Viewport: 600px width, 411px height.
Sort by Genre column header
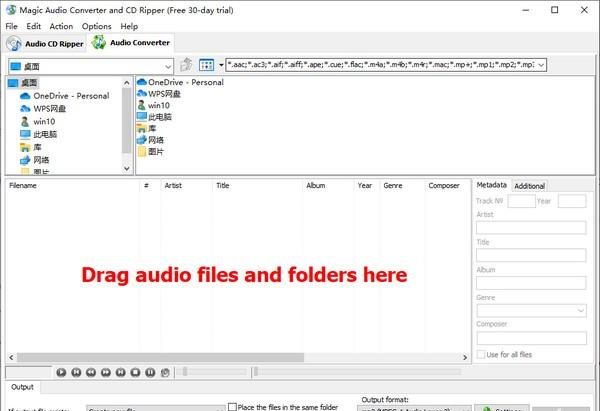point(402,186)
